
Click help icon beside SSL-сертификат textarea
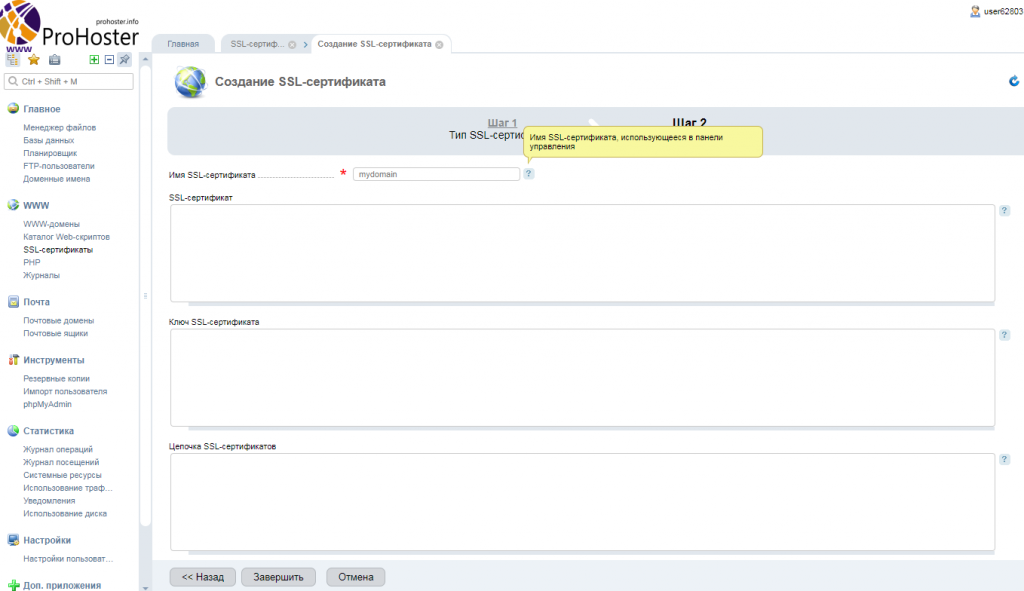pyautogui.click(x=1004, y=211)
